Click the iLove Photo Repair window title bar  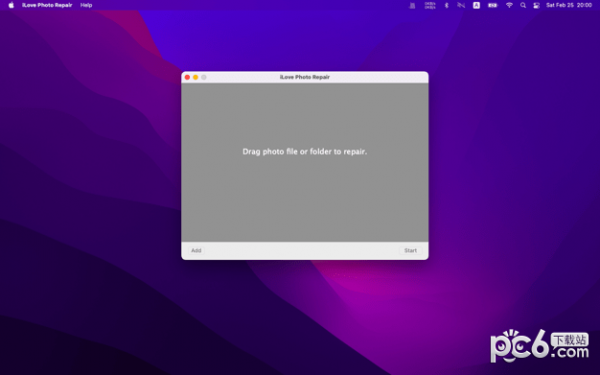(x=305, y=77)
